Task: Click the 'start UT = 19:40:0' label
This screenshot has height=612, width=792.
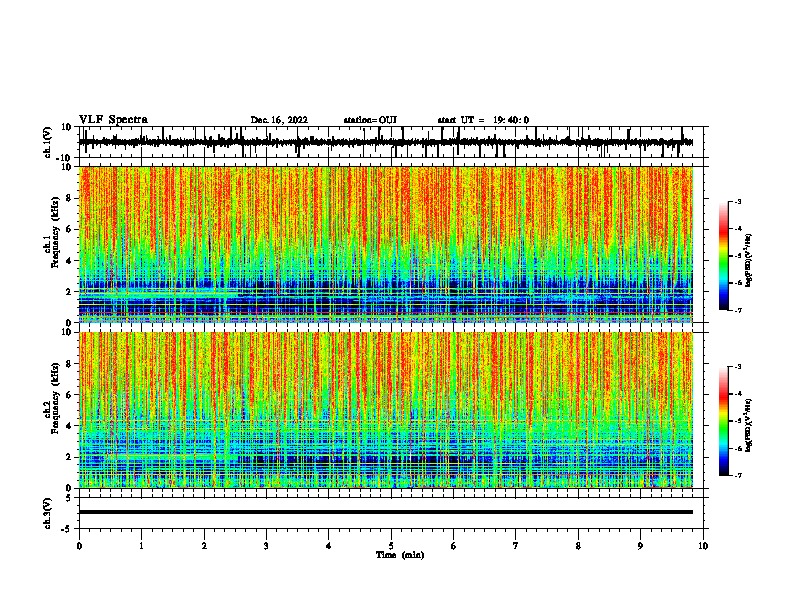Action: (483, 120)
